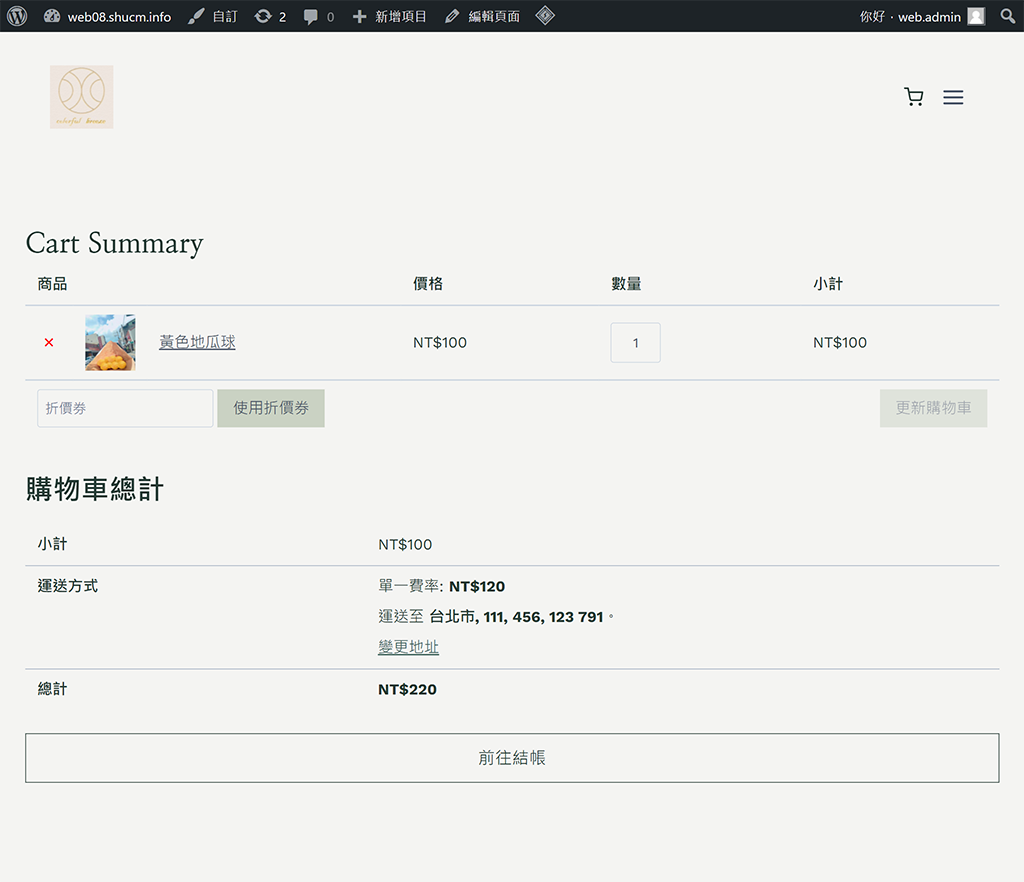Click the admin bar search magnifier icon
Viewport: 1024px width, 882px height.
1007,16
